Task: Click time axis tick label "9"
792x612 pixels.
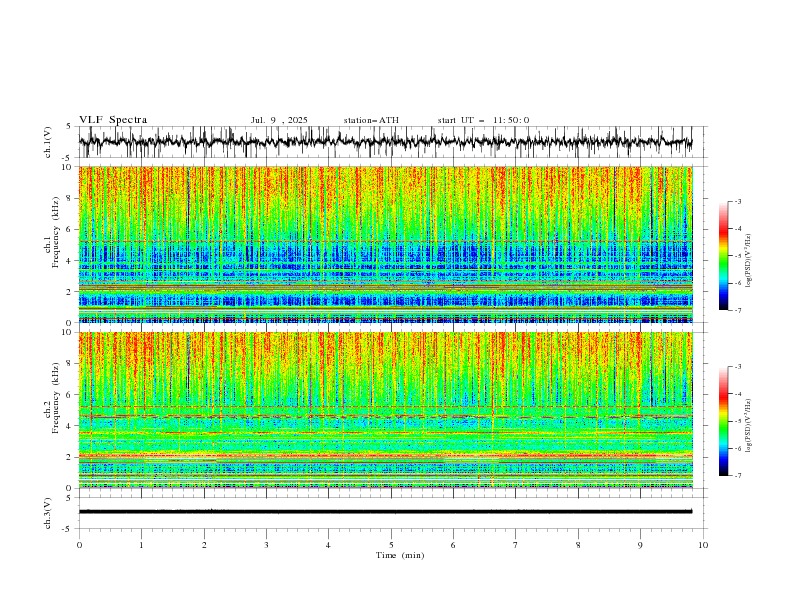Action: [640, 545]
